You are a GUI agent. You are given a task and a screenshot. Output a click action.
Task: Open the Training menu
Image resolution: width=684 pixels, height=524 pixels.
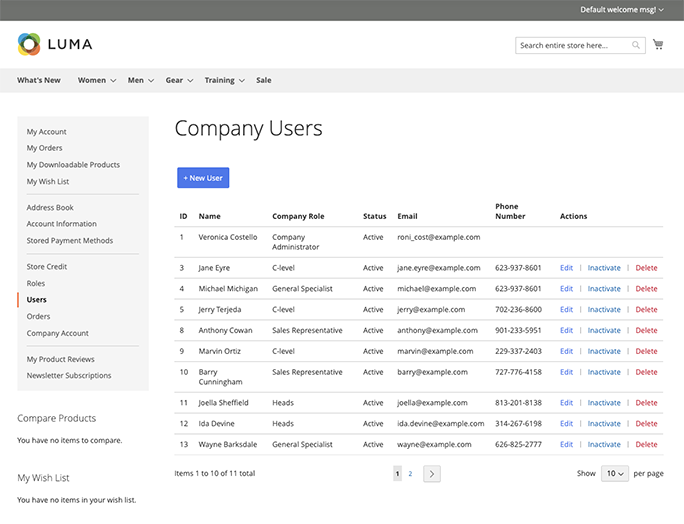(x=224, y=80)
